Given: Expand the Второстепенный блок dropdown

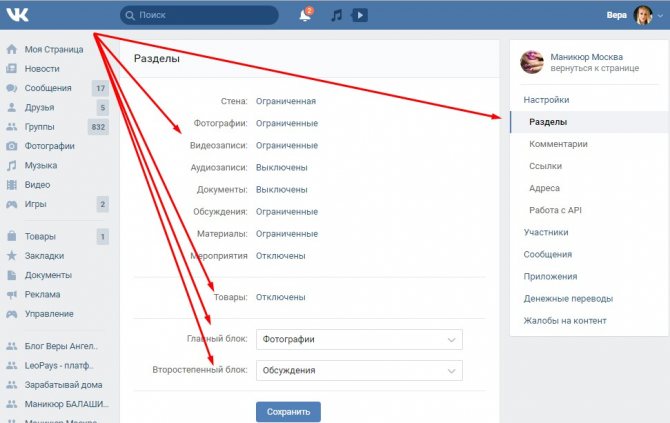Looking at the screenshot, I should pyautogui.click(x=359, y=370).
